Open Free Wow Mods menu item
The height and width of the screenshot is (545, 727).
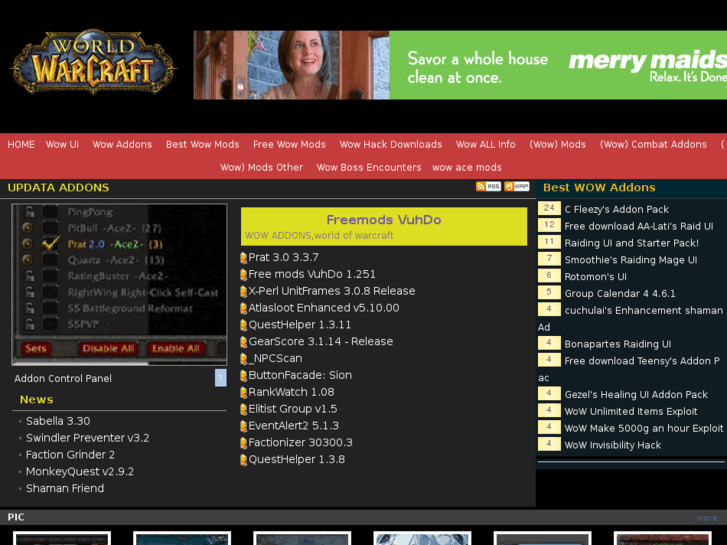click(x=289, y=144)
